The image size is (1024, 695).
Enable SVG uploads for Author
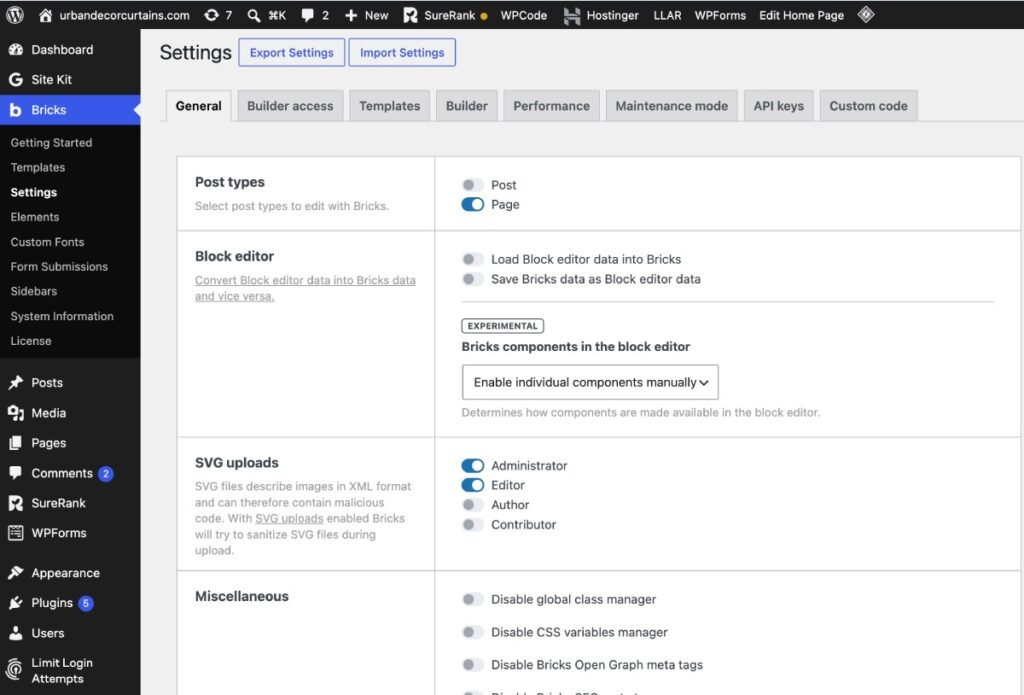[473, 505]
